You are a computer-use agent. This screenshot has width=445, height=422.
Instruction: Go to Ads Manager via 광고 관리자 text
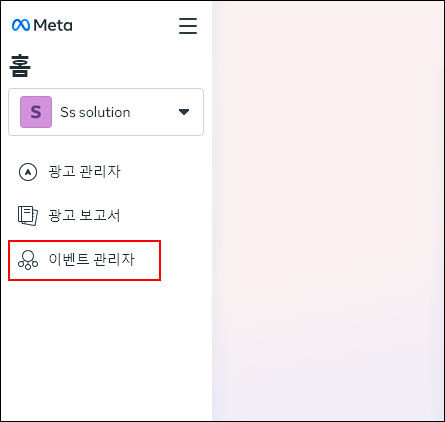click(x=84, y=172)
